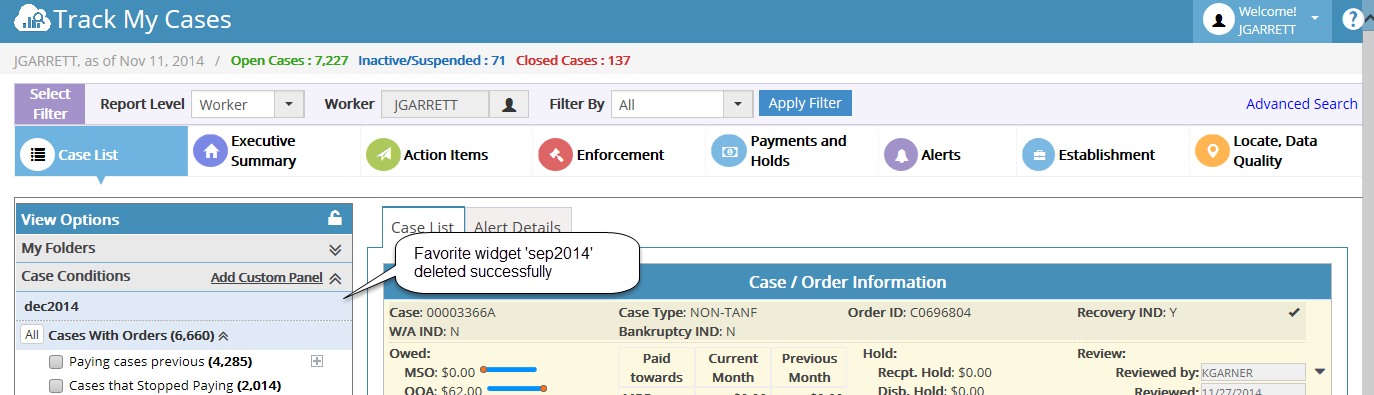The width and height of the screenshot is (1374, 395).
Task: Click the Closed Cases : 137 count
Action: coord(573,60)
